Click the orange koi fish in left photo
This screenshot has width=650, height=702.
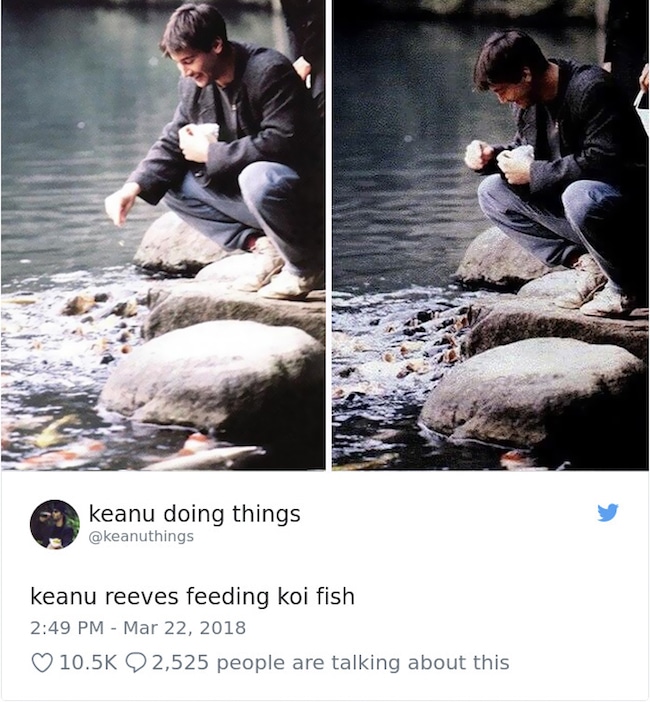click(197, 442)
